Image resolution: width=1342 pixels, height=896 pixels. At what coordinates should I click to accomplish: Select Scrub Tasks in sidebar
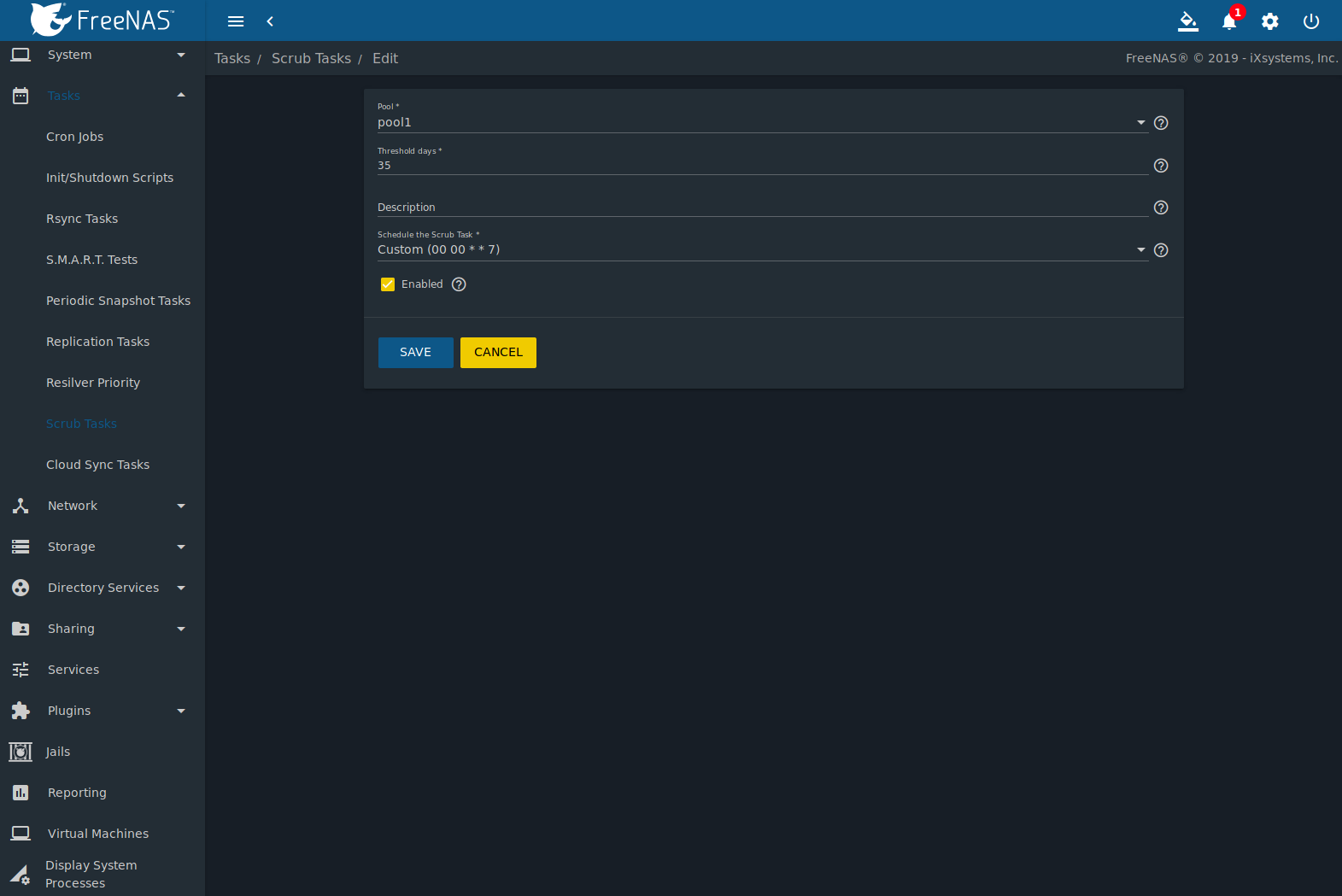pyautogui.click(x=81, y=424)
